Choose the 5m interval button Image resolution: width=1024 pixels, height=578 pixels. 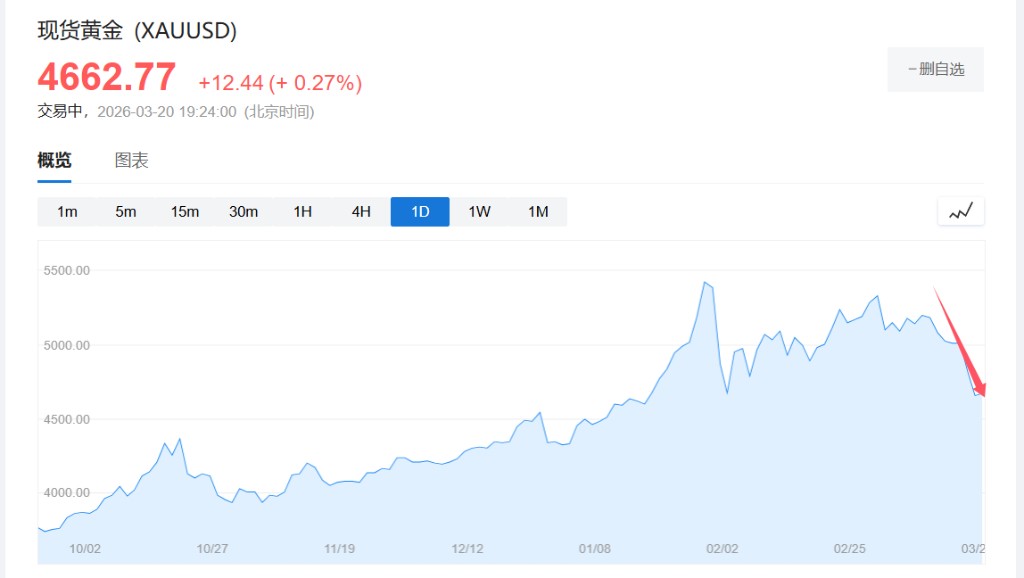[126, 212]
